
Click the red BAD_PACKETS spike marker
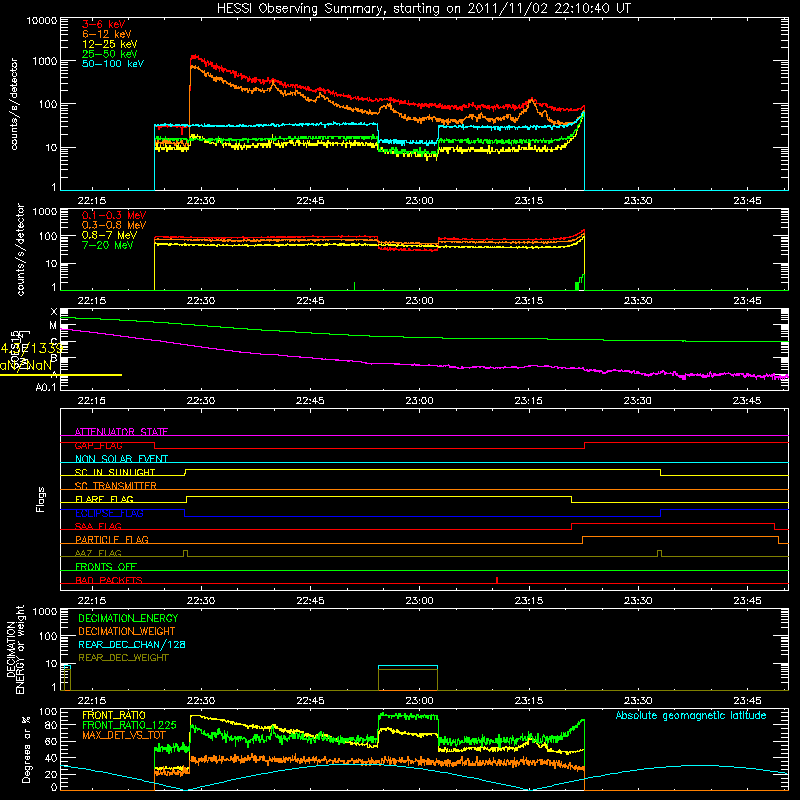click(x=496, y=580)
